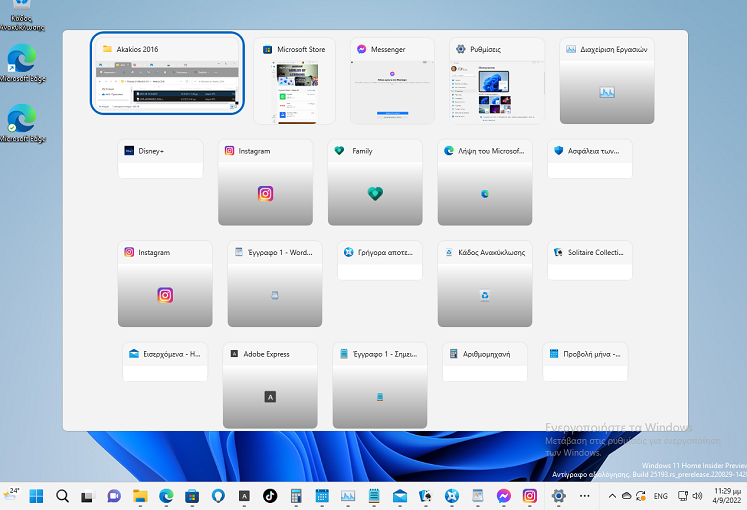Screen dimensions: 747x510
Task: Switch to the Disney+ window card
Action: (x=161, y=159)
